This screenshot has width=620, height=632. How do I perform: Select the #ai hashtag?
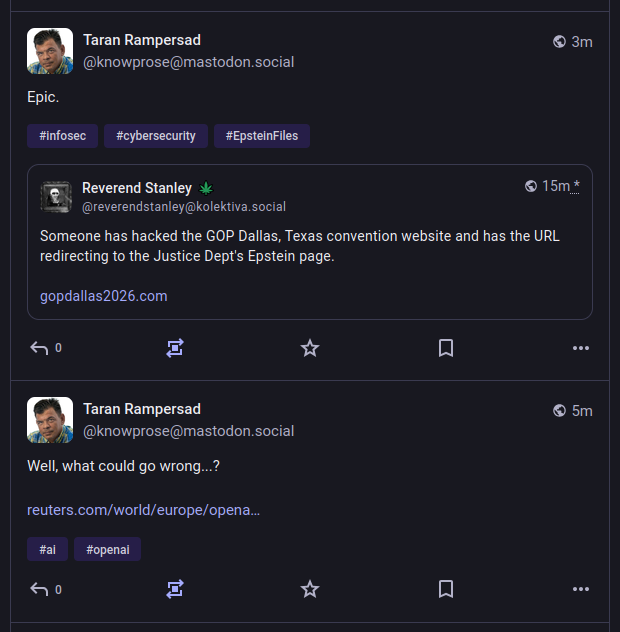coord(48,549)
